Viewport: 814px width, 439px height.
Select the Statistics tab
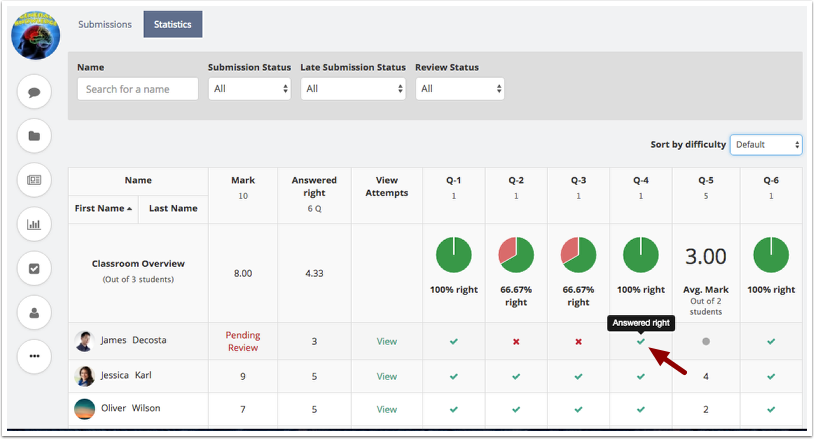172,24
